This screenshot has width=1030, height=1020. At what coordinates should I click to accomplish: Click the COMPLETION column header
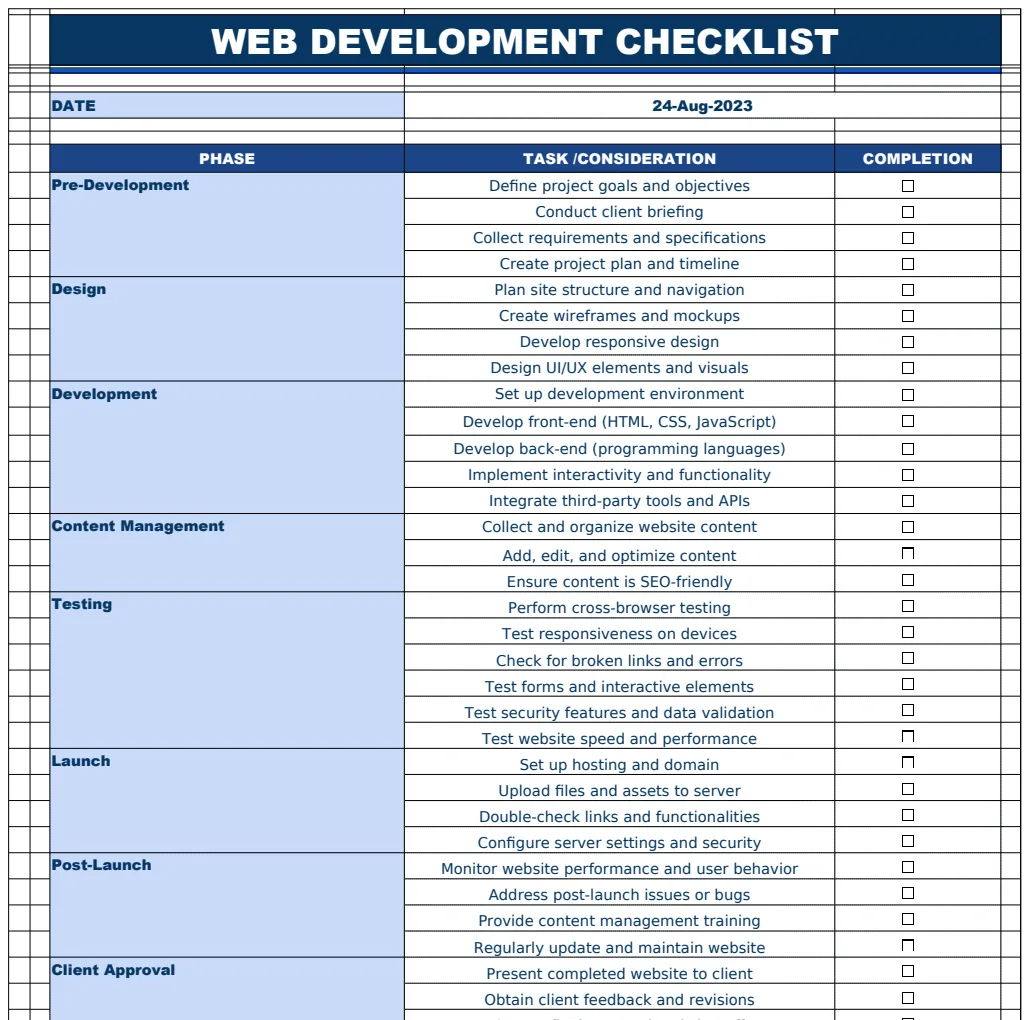point(918,159)
